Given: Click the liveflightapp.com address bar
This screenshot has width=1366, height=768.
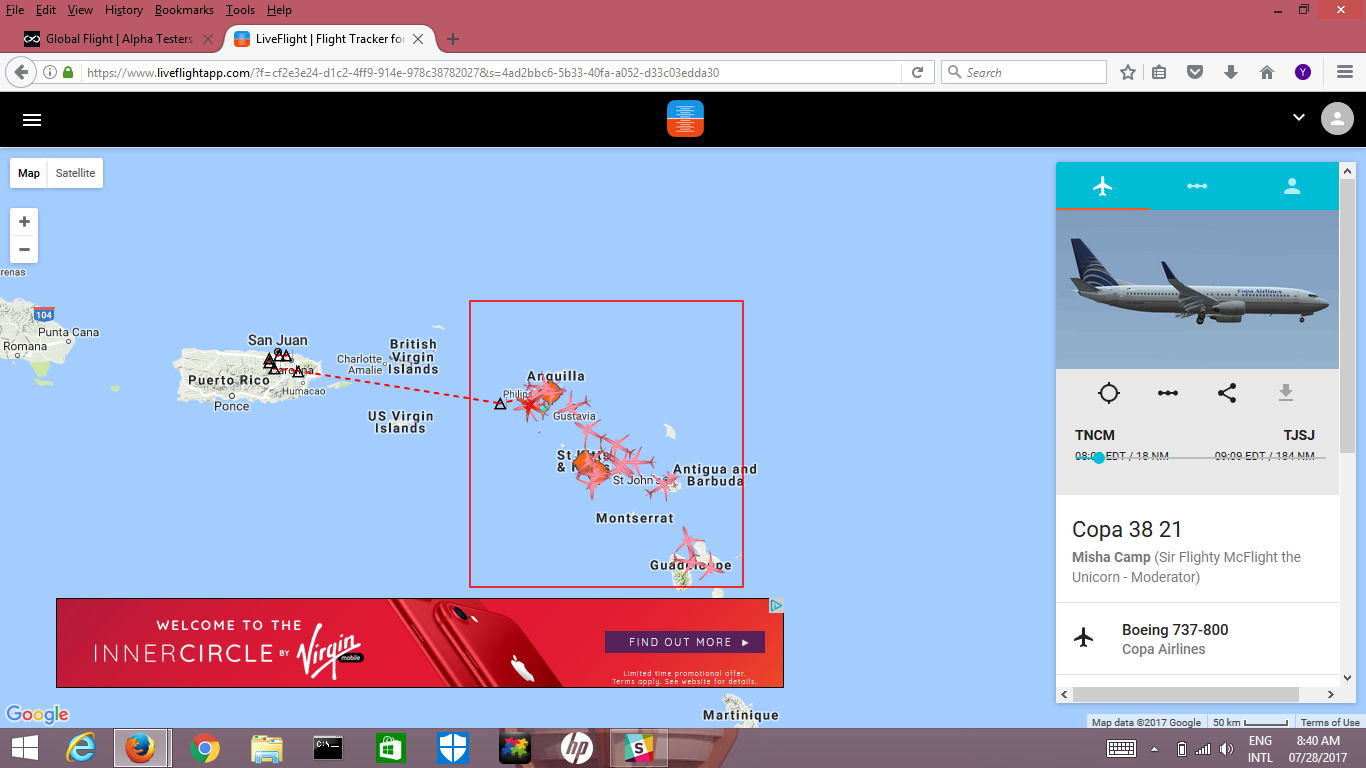Looking at the screenshot, I should (490, 72).
